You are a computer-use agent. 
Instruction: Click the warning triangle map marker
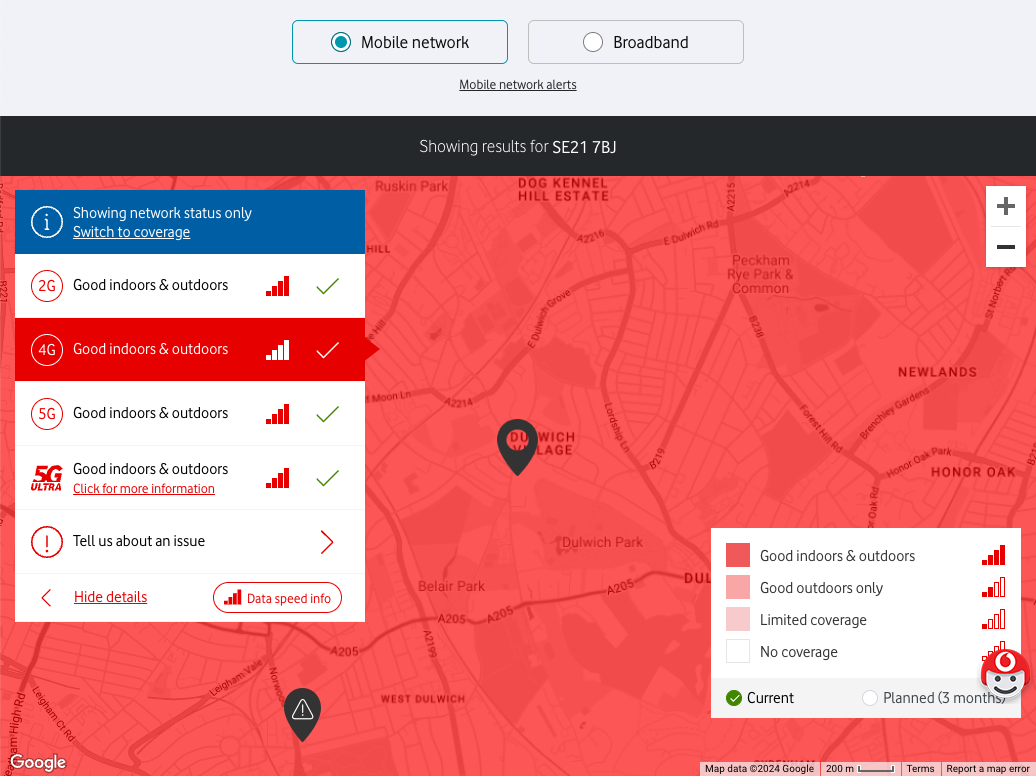(x=303, y=711)
